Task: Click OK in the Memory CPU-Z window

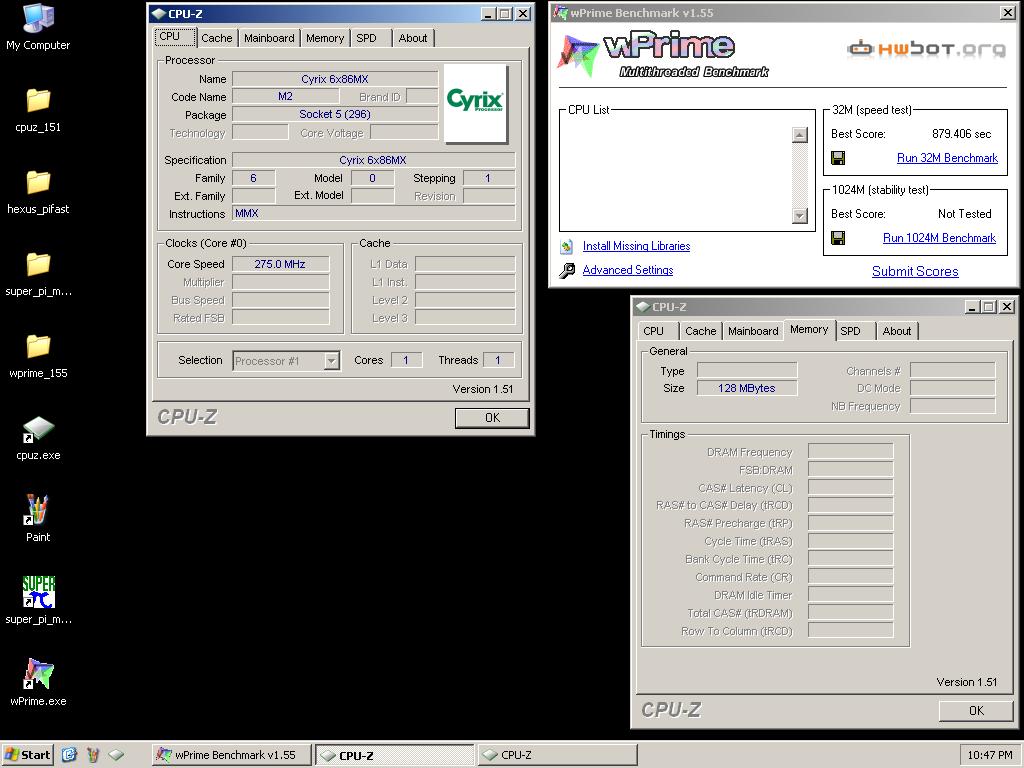Action: 976,711
